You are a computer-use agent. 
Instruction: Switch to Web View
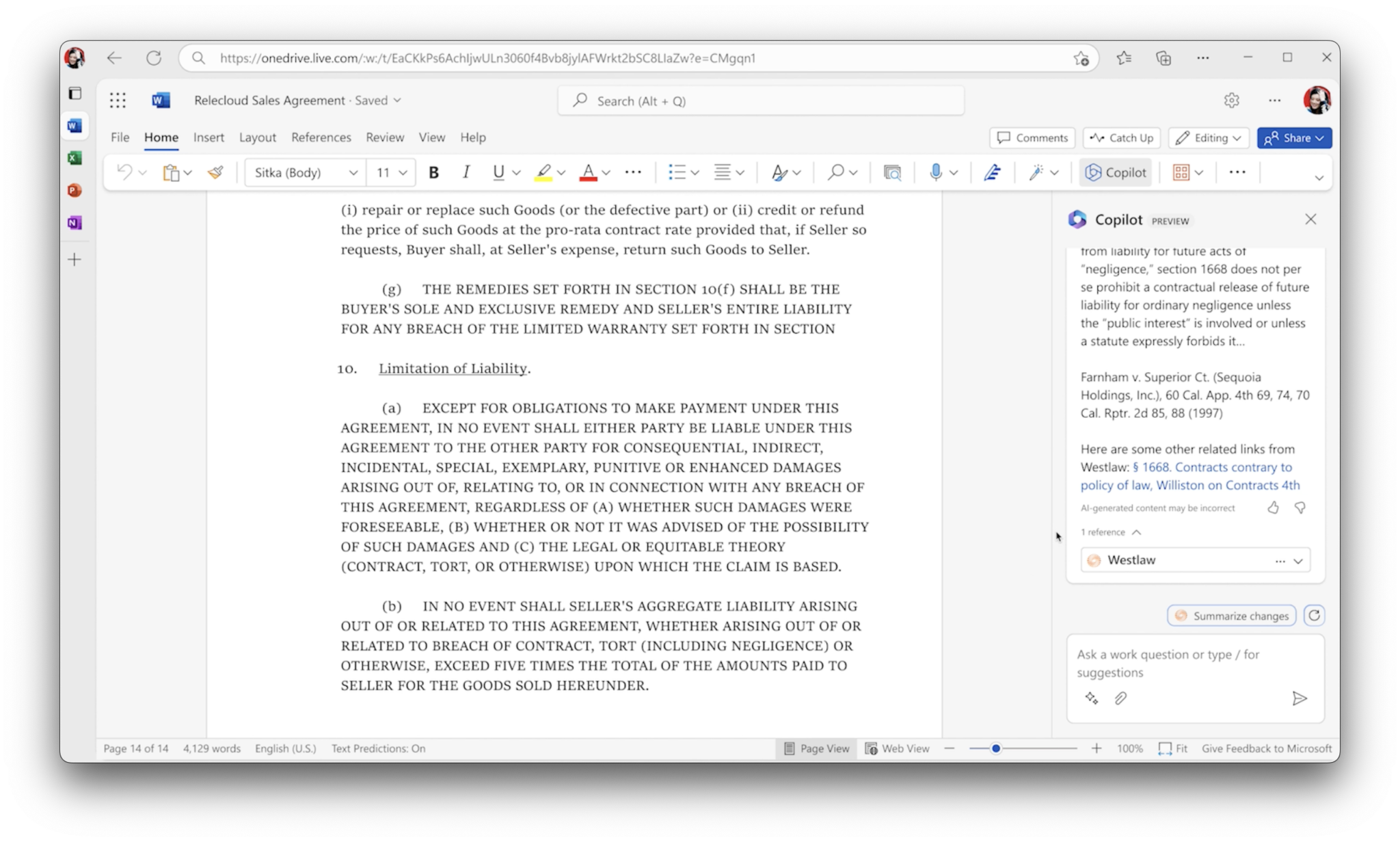click(897, 748)
